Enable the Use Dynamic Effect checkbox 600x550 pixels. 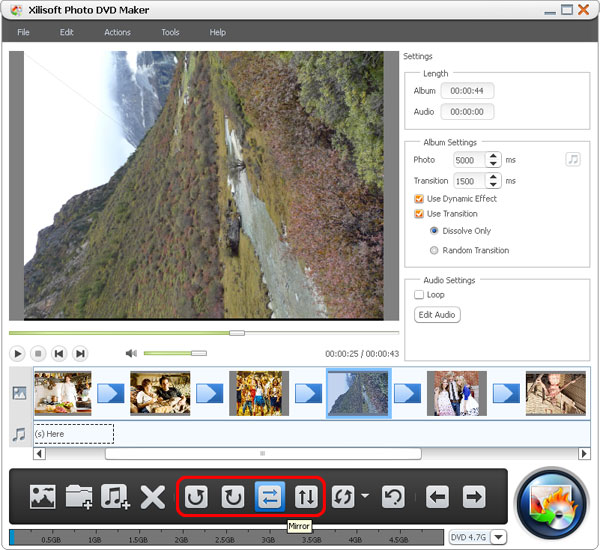tap(420, 198)
